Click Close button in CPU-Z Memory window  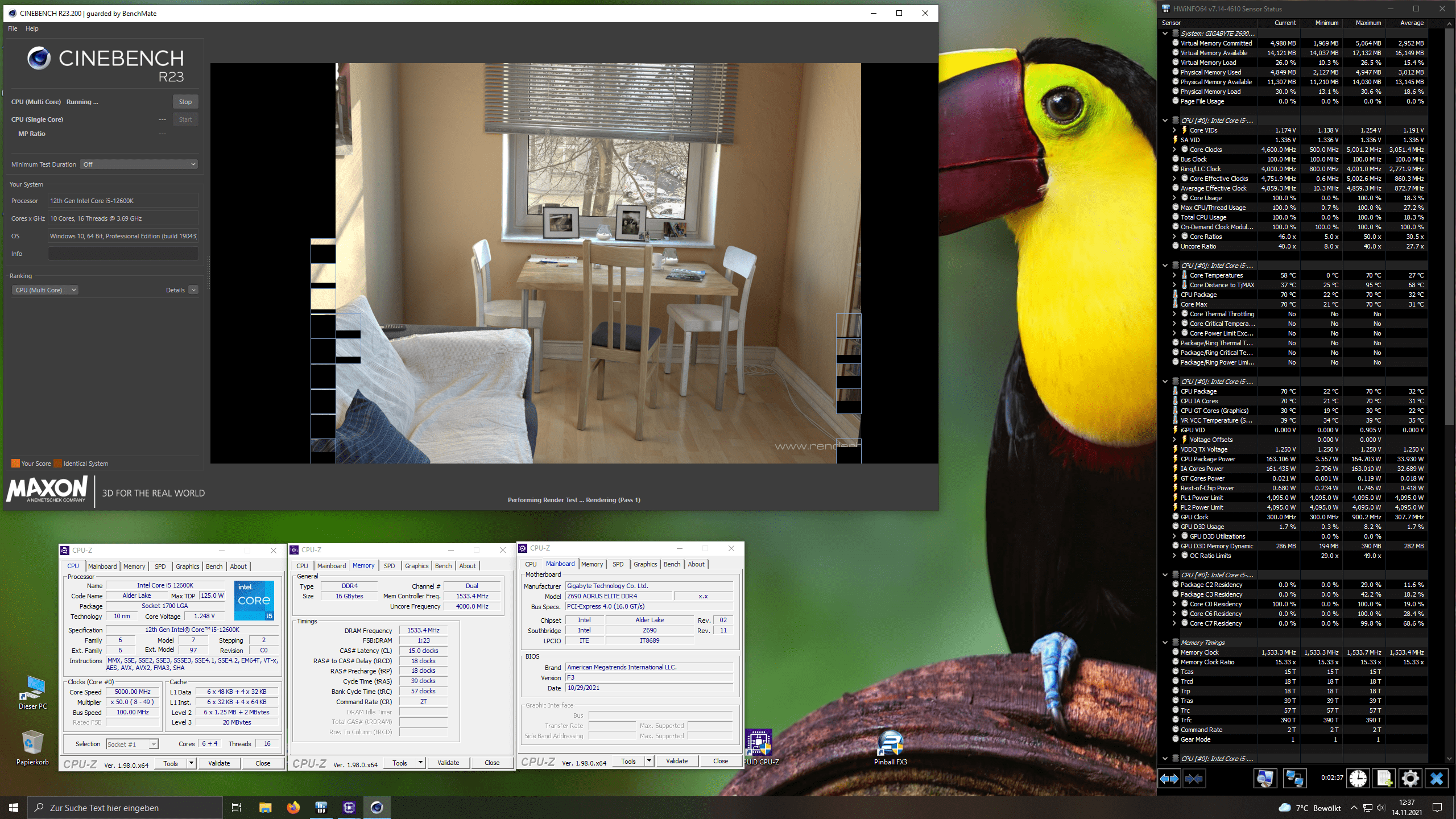pos(492,763)
